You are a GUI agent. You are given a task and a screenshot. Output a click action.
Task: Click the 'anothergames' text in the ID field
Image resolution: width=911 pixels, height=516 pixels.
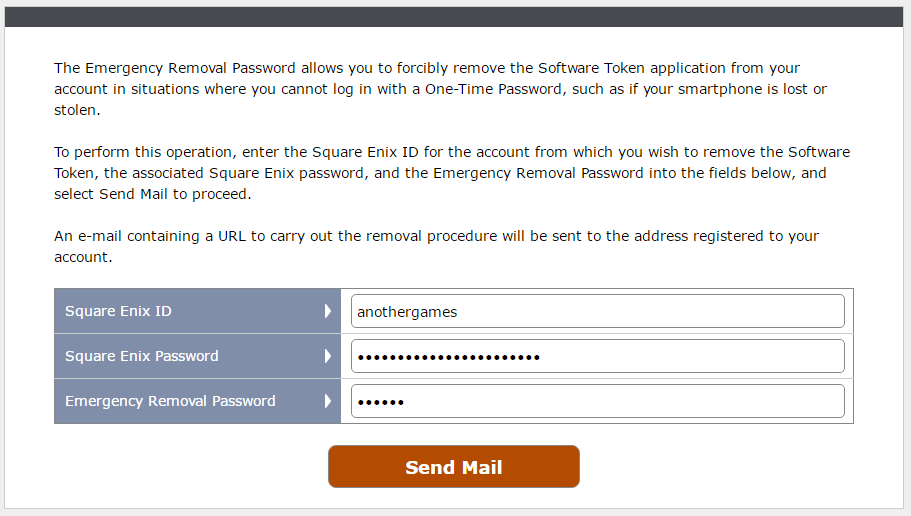(407, 311)
